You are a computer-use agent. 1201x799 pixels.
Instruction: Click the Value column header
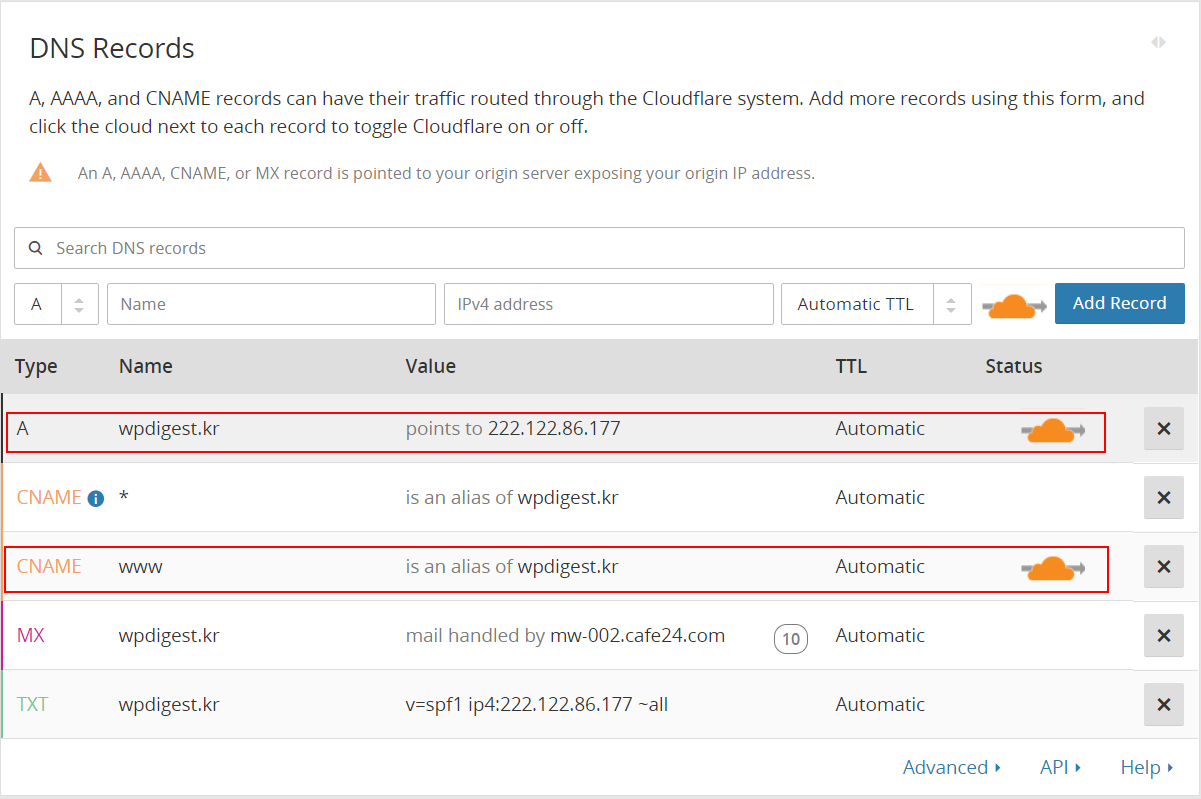pyautogui.click(x=430, y=366)
